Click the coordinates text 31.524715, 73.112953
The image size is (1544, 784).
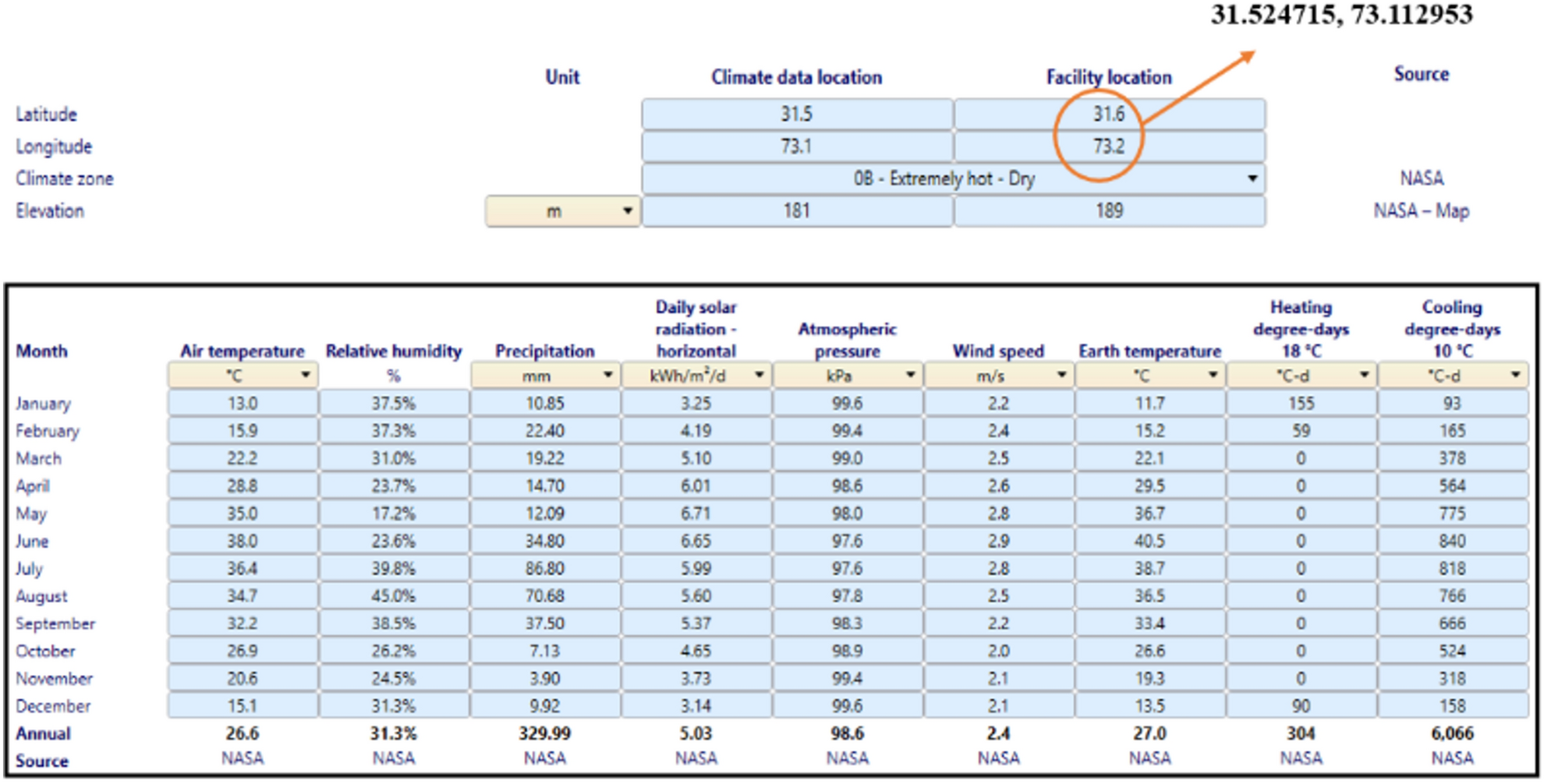coord(1341,14)
